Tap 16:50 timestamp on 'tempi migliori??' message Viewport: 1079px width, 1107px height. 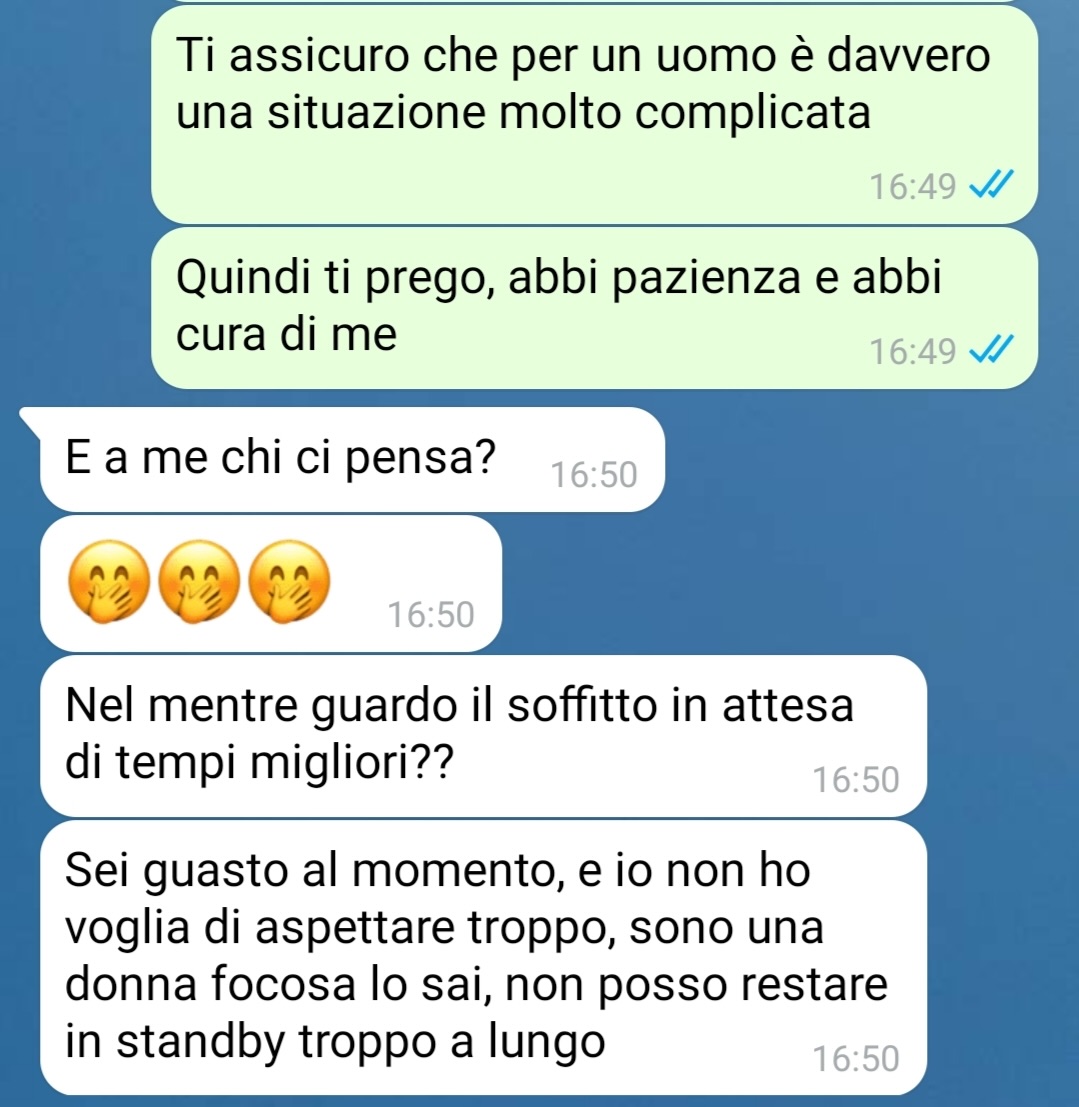pos(856,779)
